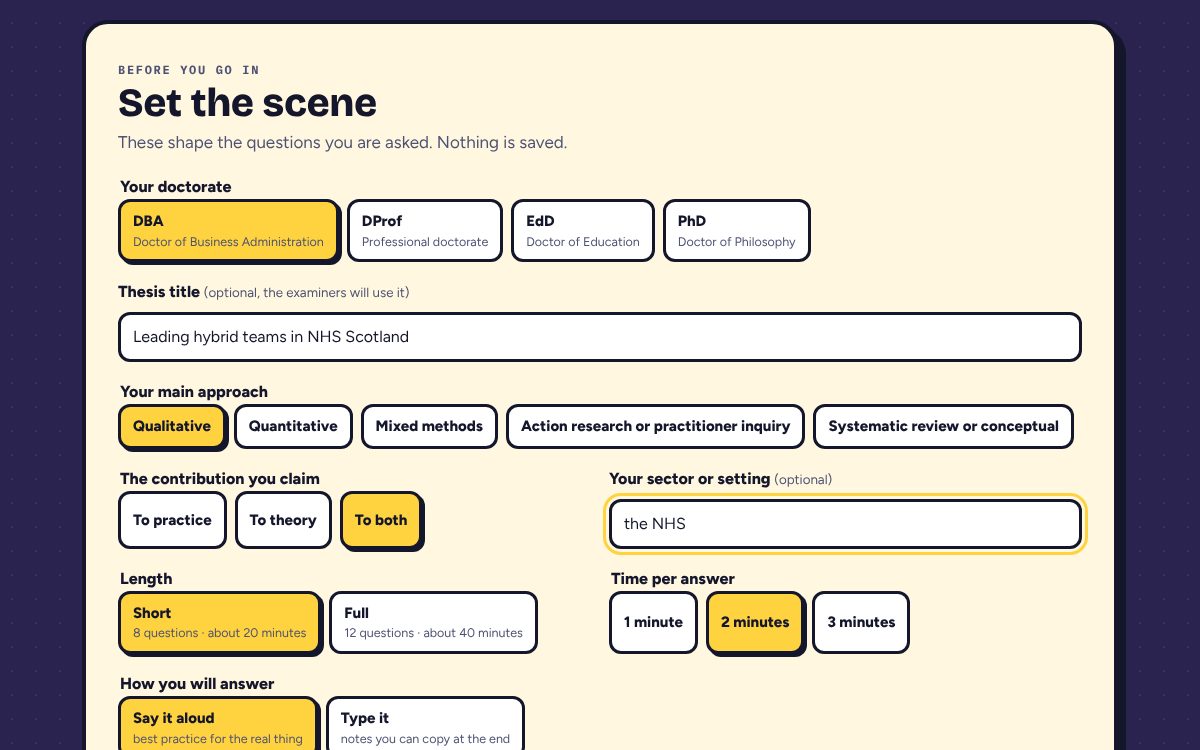Select the To both contribution option
This screenshot has height=750, width=1200.
click(381, 520)
